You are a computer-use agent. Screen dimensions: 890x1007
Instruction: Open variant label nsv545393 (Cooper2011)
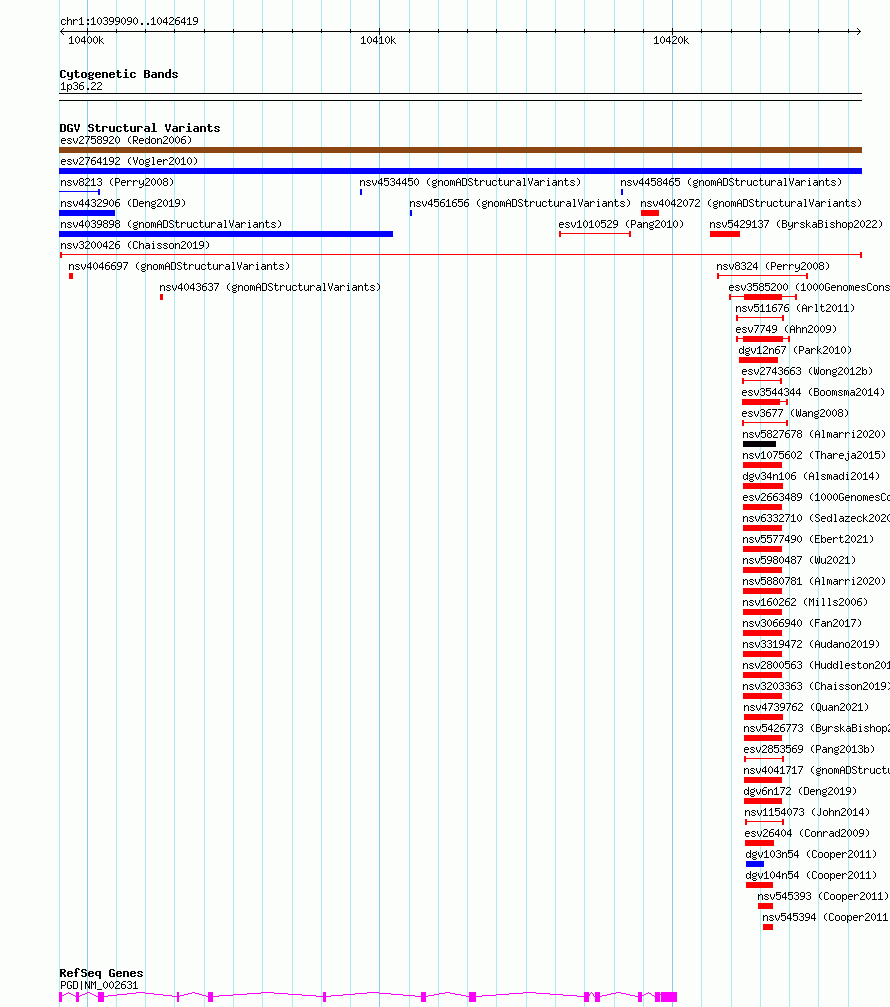[x=823, y=897]
